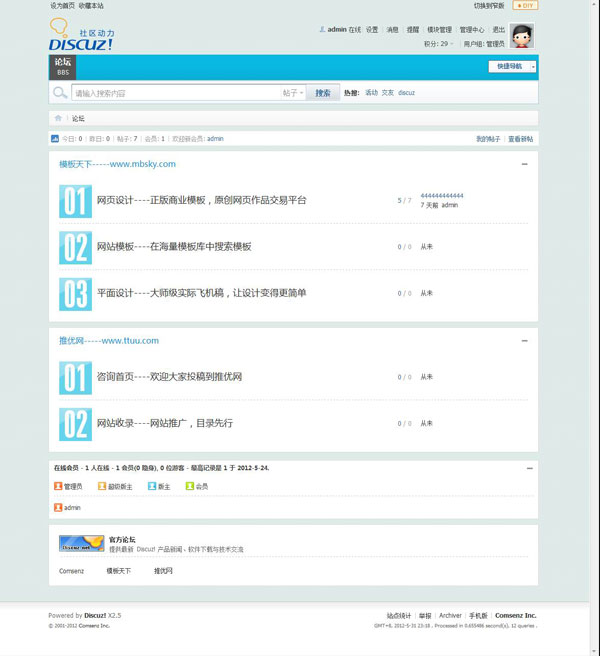This screenshot has width=600, height=656.
Task: Collapse the 推优网 forum category
Action: [525, 341]
